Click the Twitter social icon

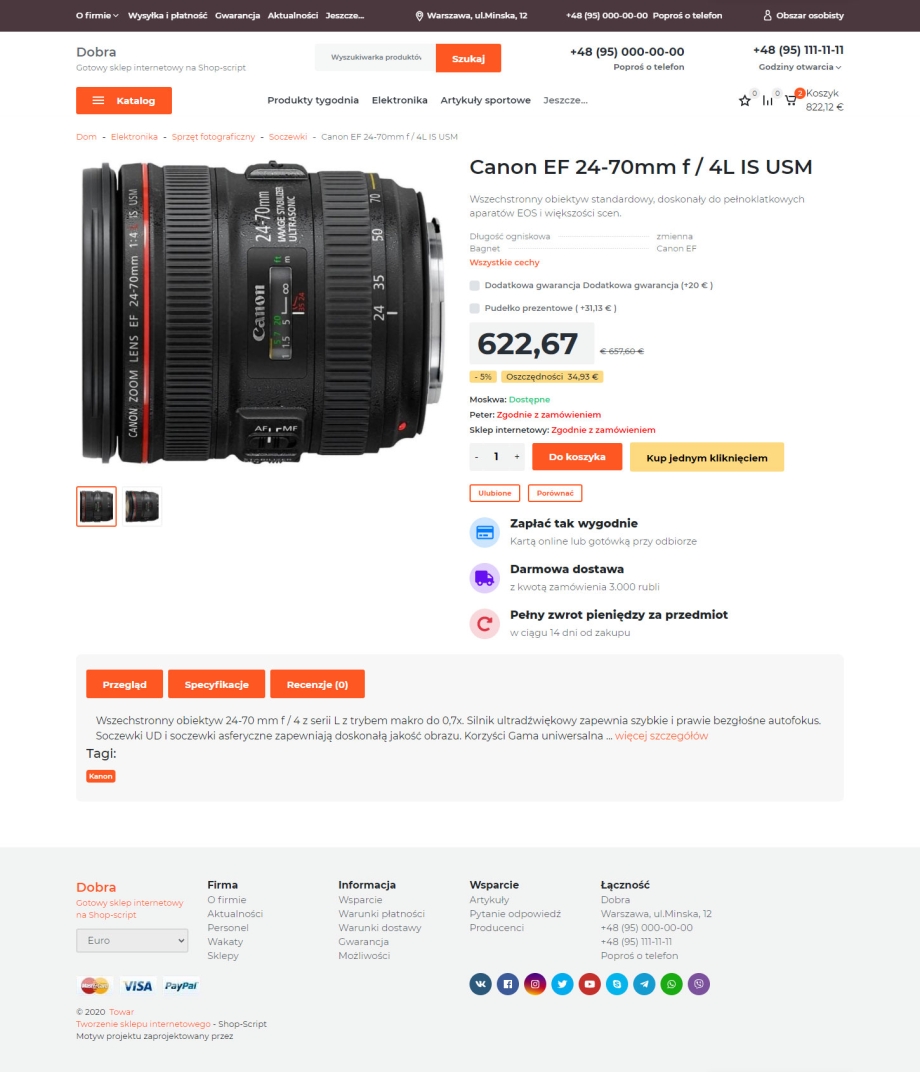click(562, 984)
